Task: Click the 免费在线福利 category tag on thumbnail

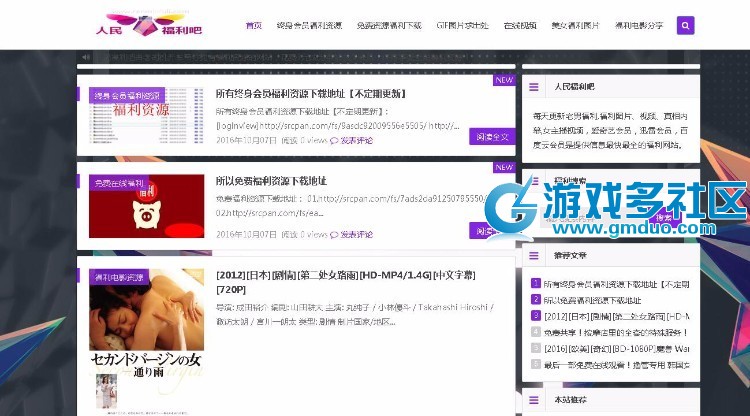Action: 119,183
